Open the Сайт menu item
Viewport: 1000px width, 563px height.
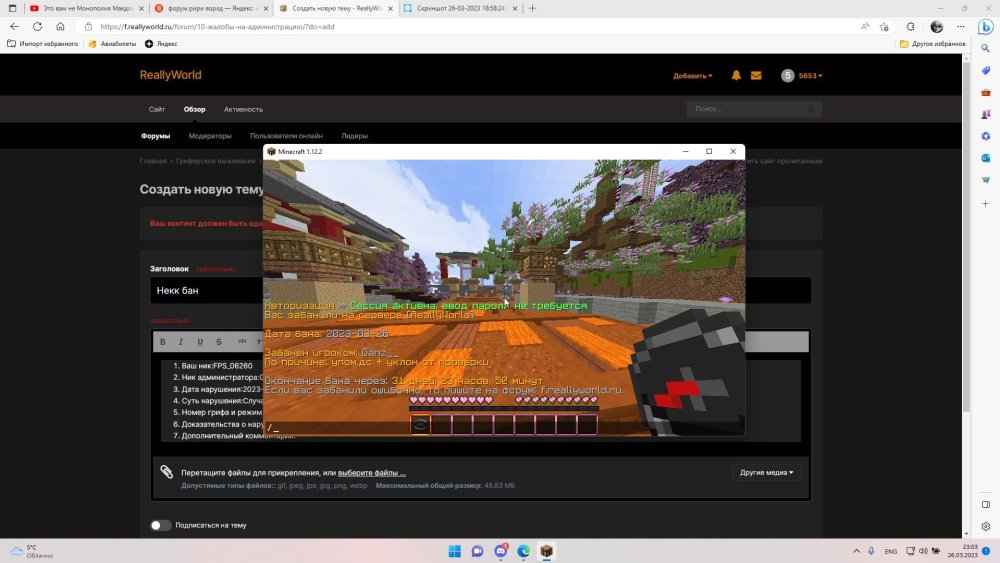click(157, 109)
